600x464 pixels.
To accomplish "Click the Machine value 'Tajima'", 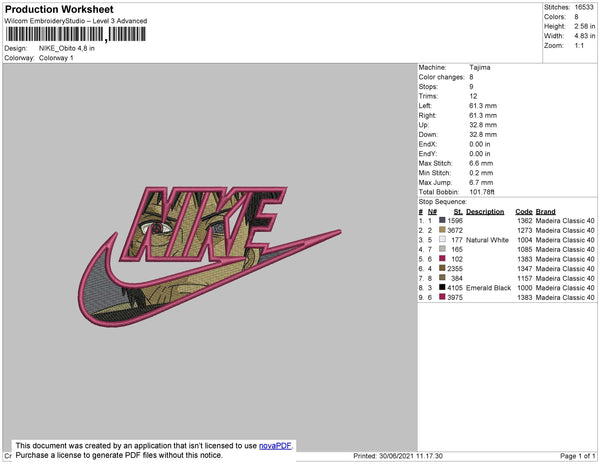I will [x=480, y=67].
